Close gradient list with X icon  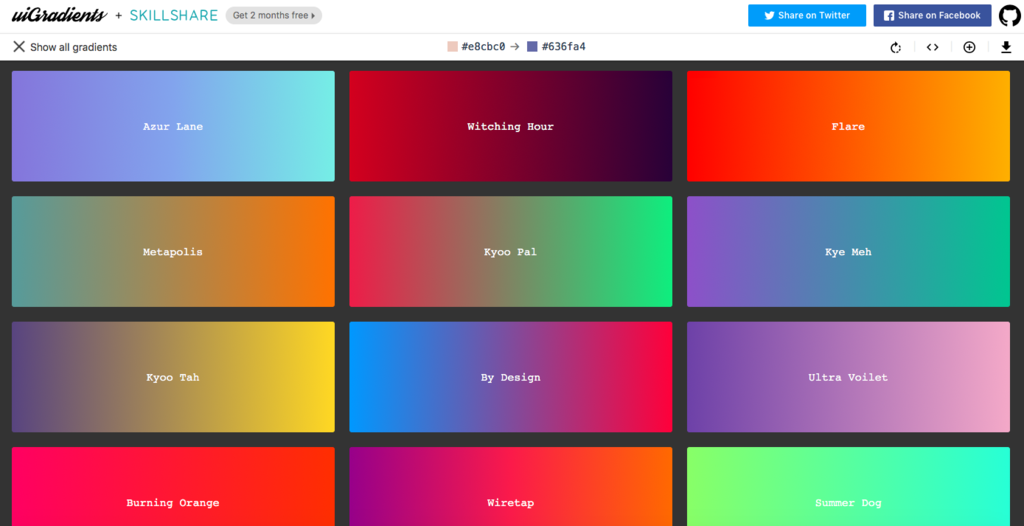tap(19, 46)
